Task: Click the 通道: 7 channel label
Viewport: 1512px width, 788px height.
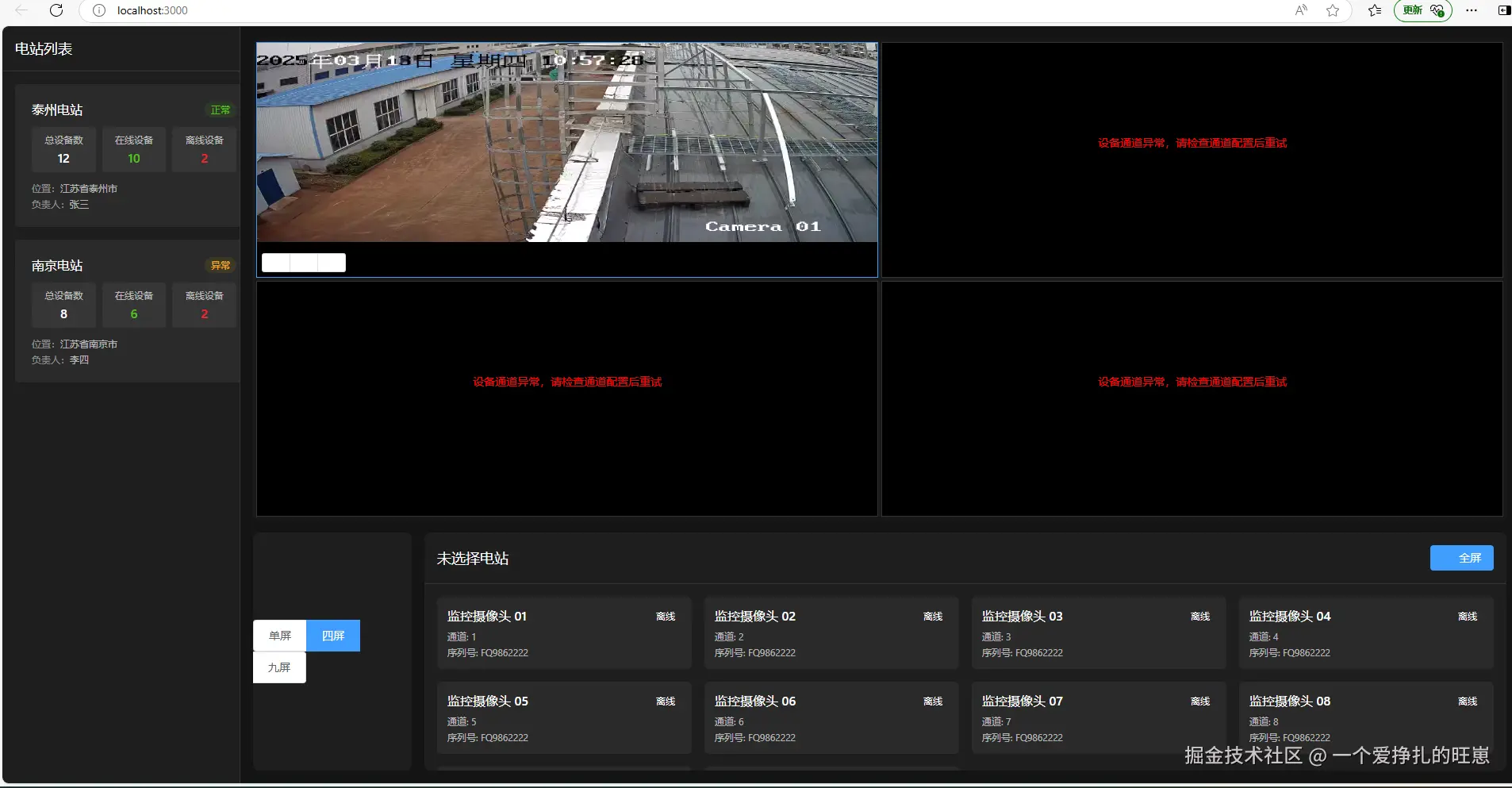Action: (x=996, y=722)
